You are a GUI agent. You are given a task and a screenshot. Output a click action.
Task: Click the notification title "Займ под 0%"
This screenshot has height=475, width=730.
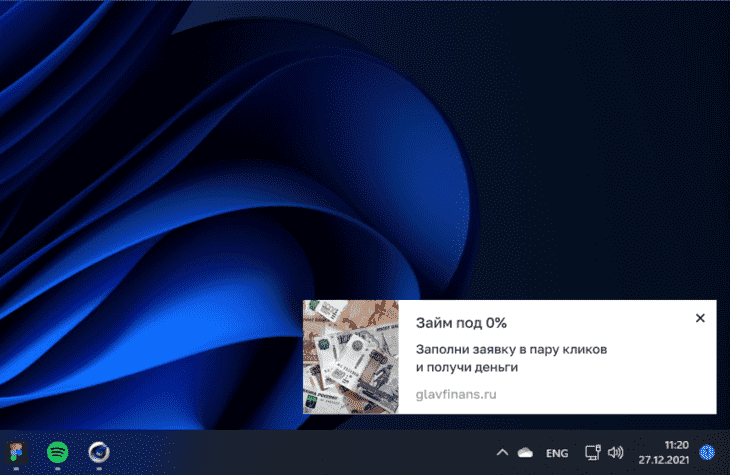coord(461,323)
